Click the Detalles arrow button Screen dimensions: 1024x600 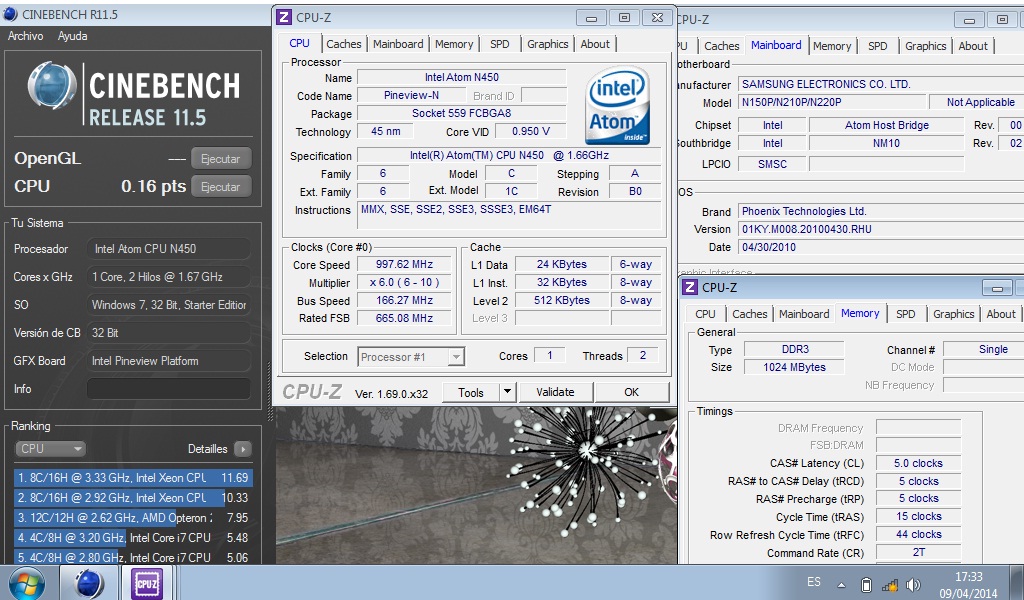(x=242, y=449)
